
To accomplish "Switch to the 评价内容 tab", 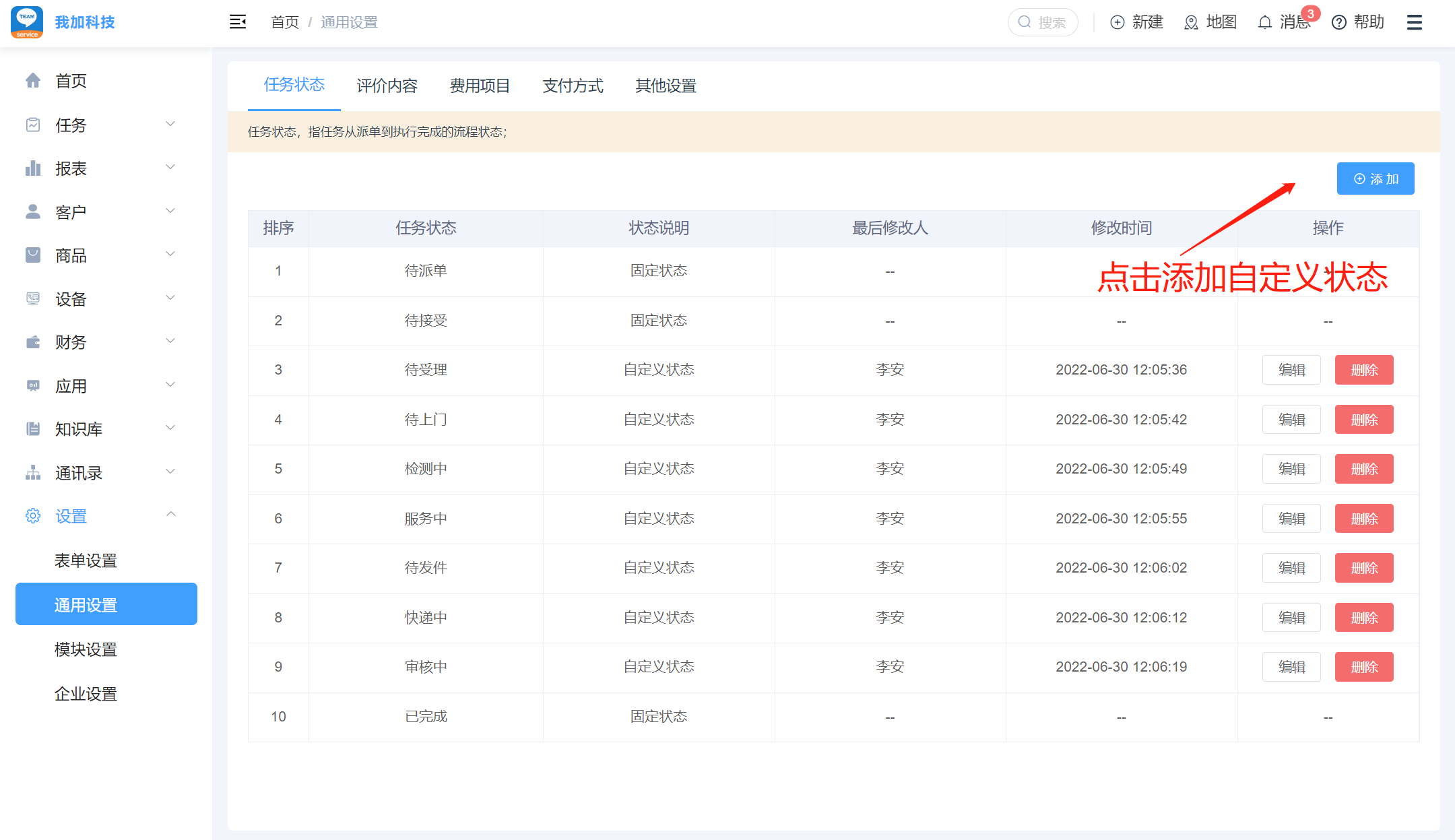I will [x=387, y=86].
